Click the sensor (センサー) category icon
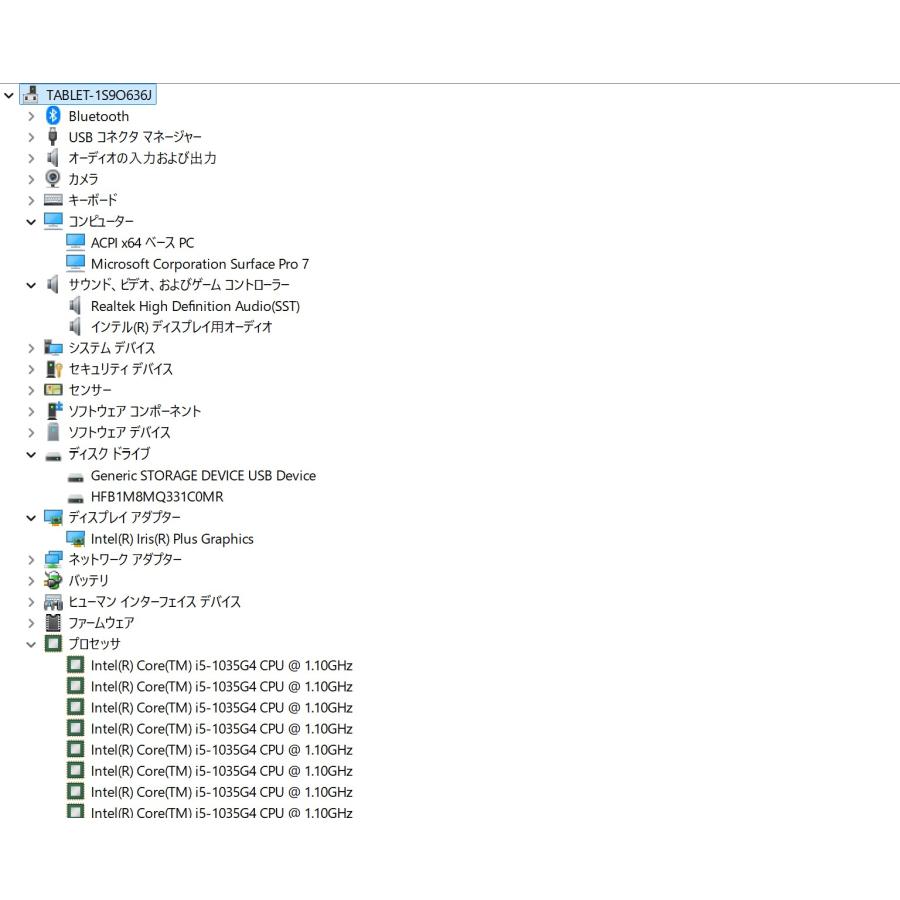 (53, 390)
